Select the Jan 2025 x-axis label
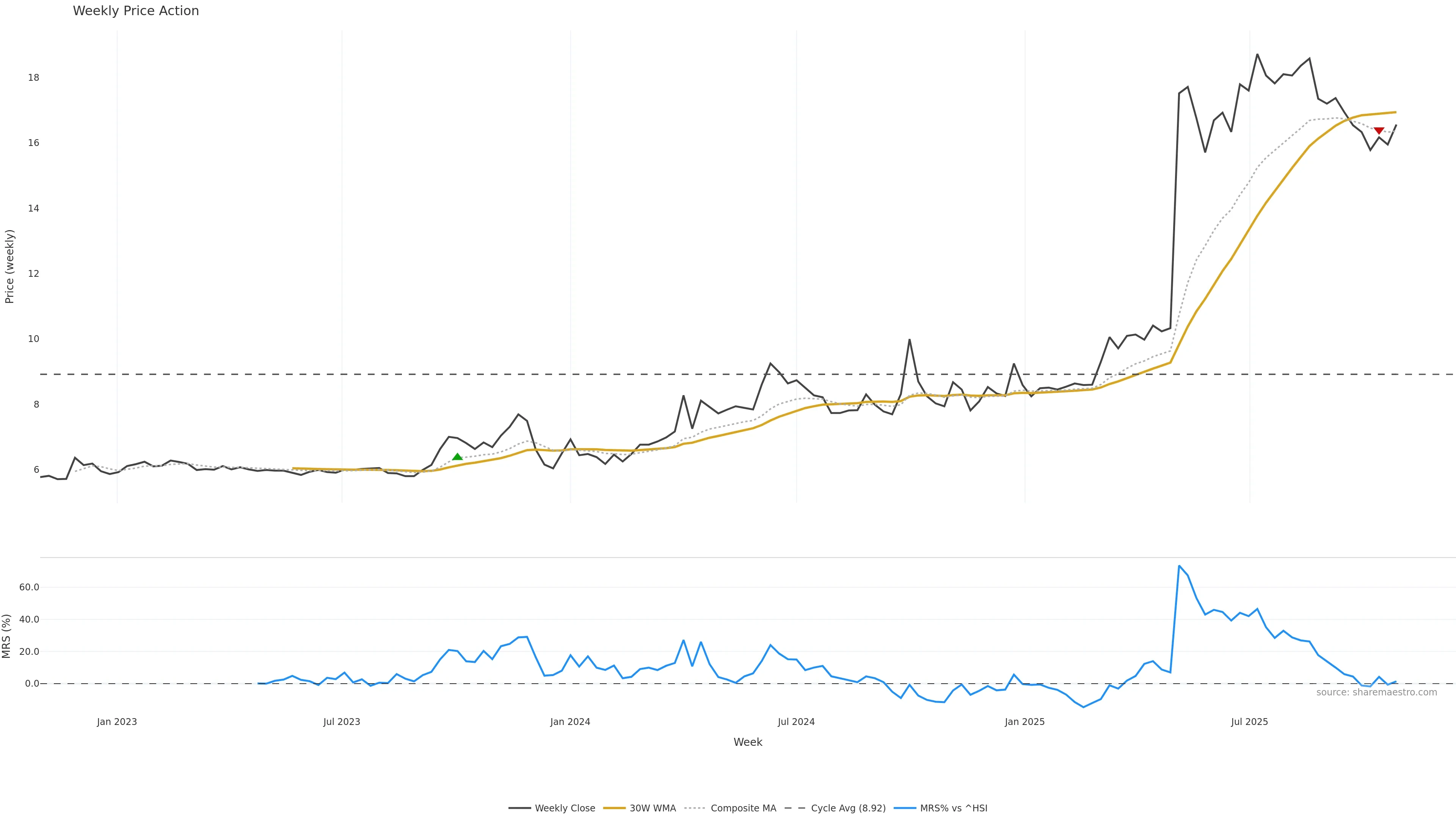Viewport: 1456px width, 819px height. pyautogui.click(x=1024, y=722)
